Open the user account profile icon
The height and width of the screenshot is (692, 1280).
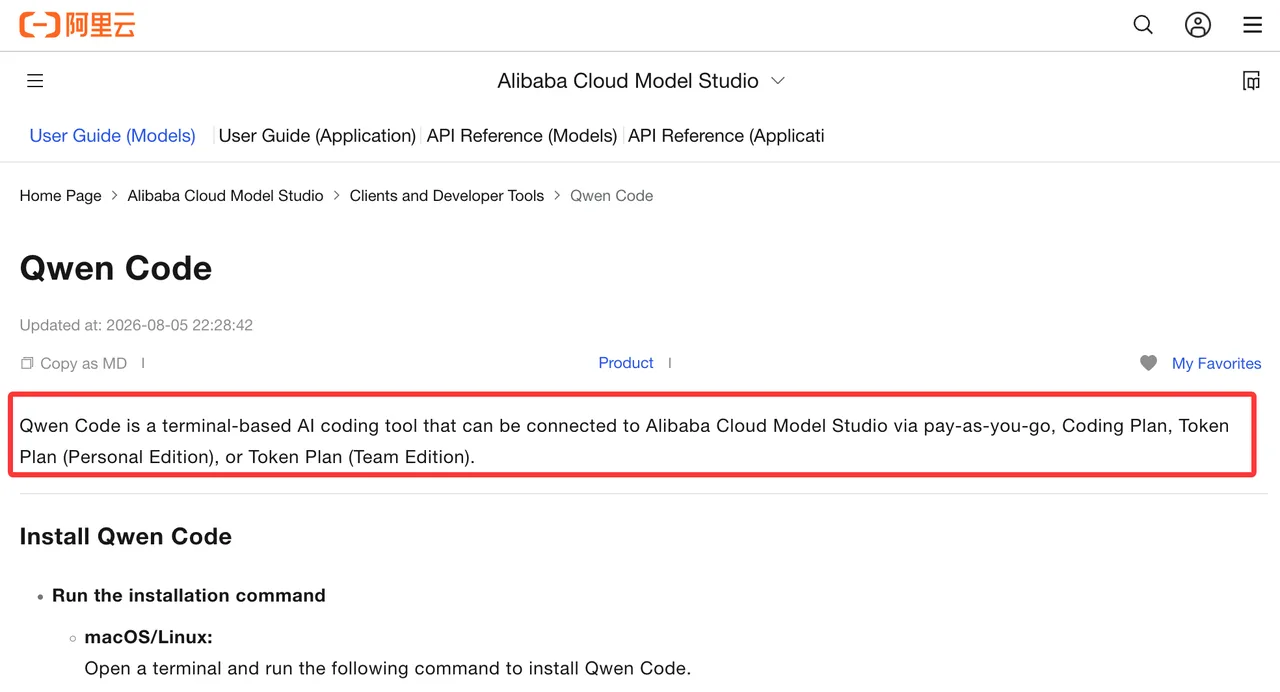1198,25
